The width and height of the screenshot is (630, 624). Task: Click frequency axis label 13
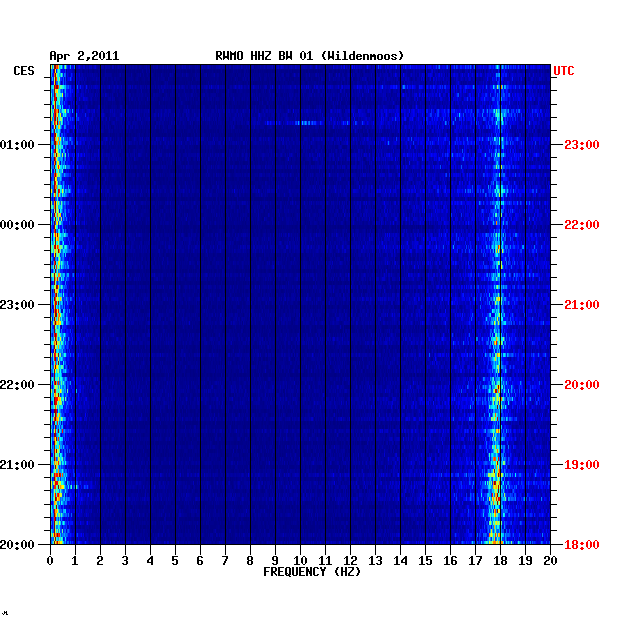(375, 561)
